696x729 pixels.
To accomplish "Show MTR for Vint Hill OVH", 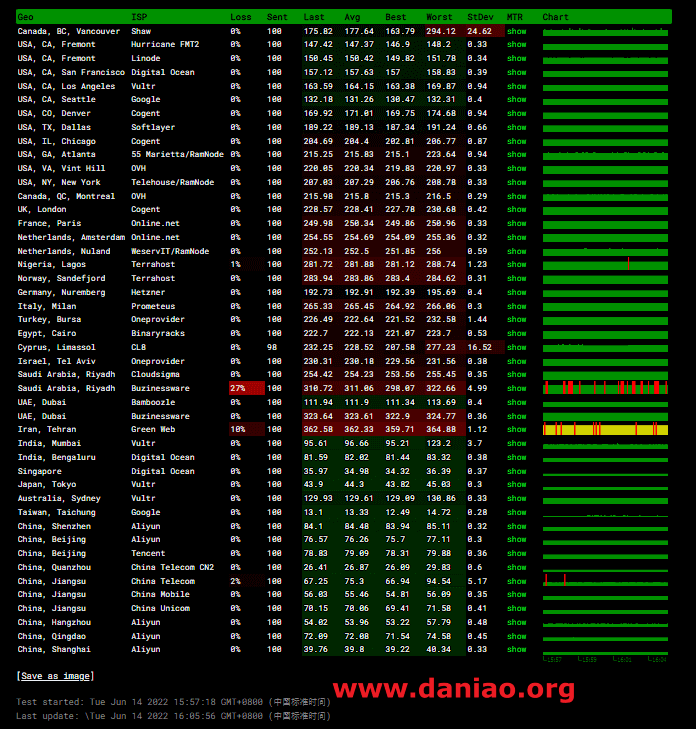I will click(517, 168).
